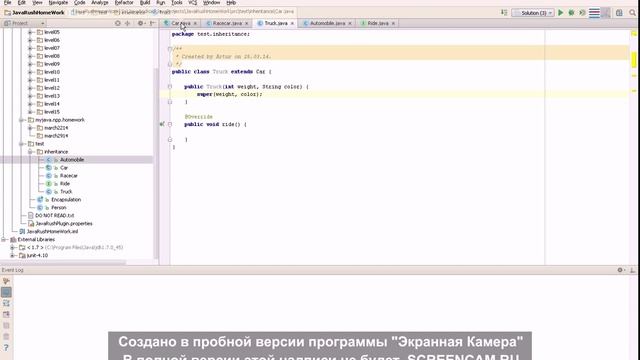
Task: Collapse myjava.npp.homework node
Action: tap(21, 120)
